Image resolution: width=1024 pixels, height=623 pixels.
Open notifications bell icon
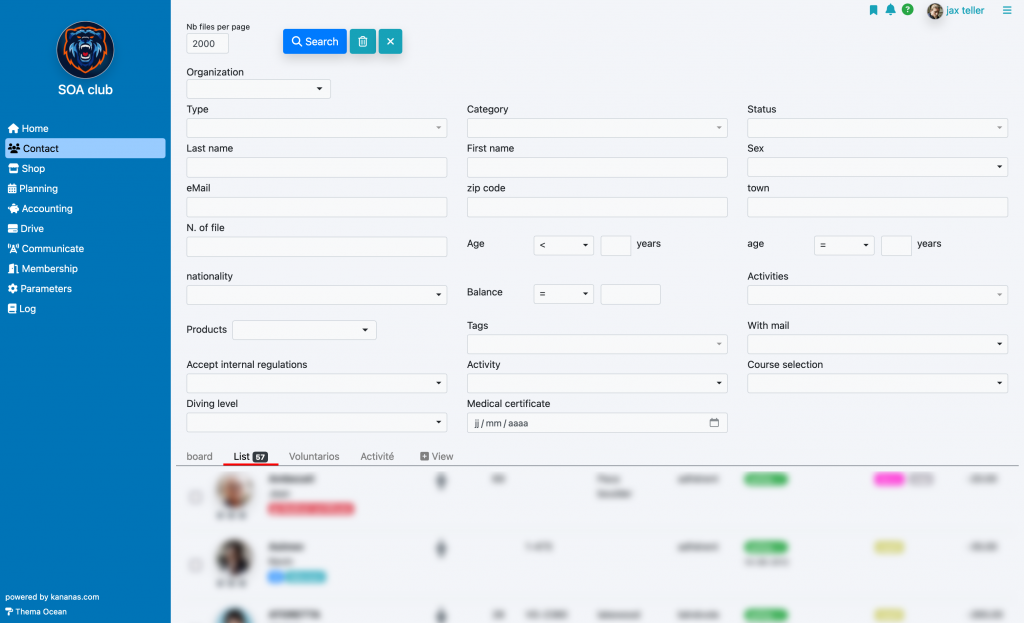[890, 10]
